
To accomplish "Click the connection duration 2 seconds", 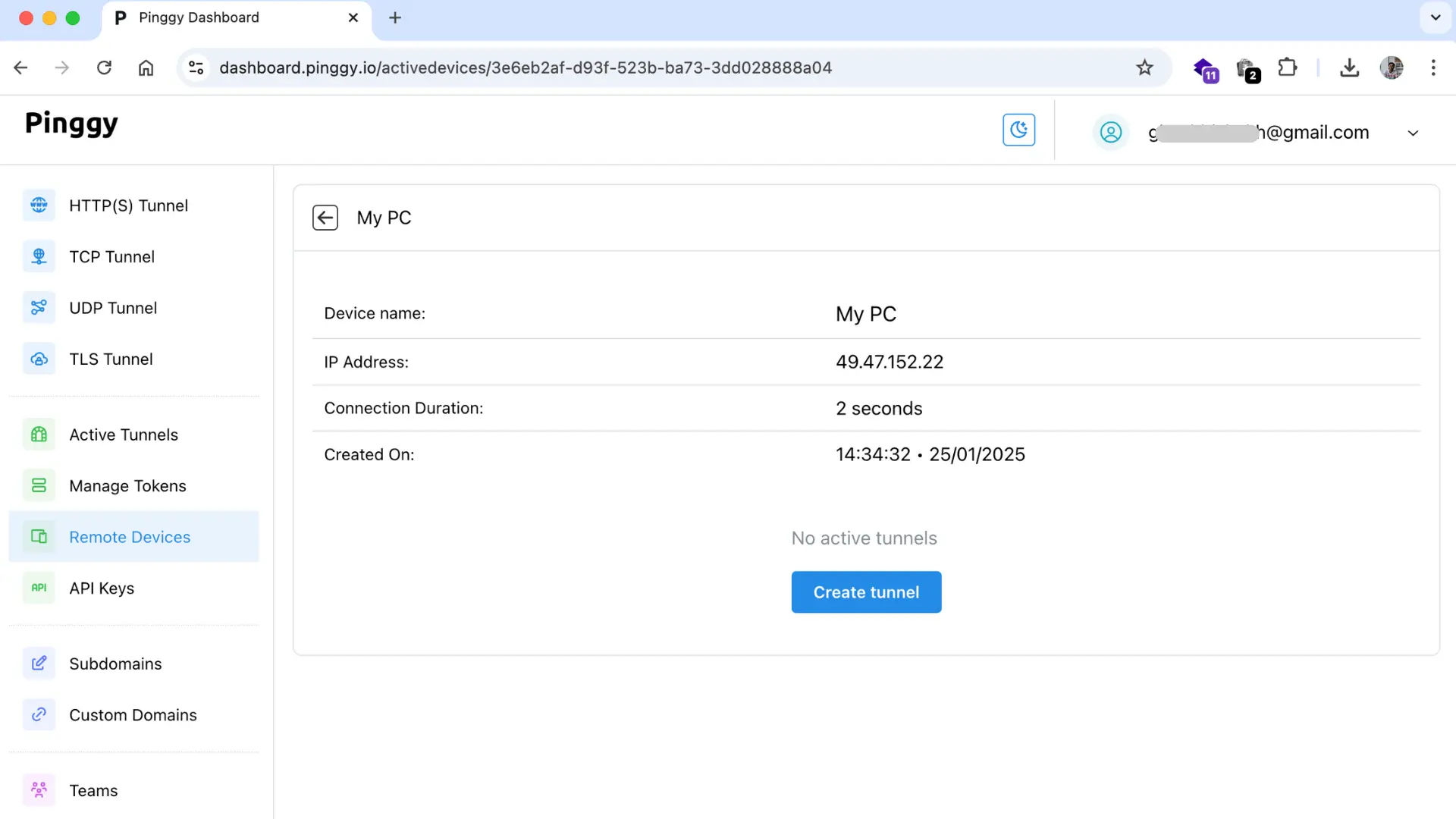I will (x=879, y=409).
